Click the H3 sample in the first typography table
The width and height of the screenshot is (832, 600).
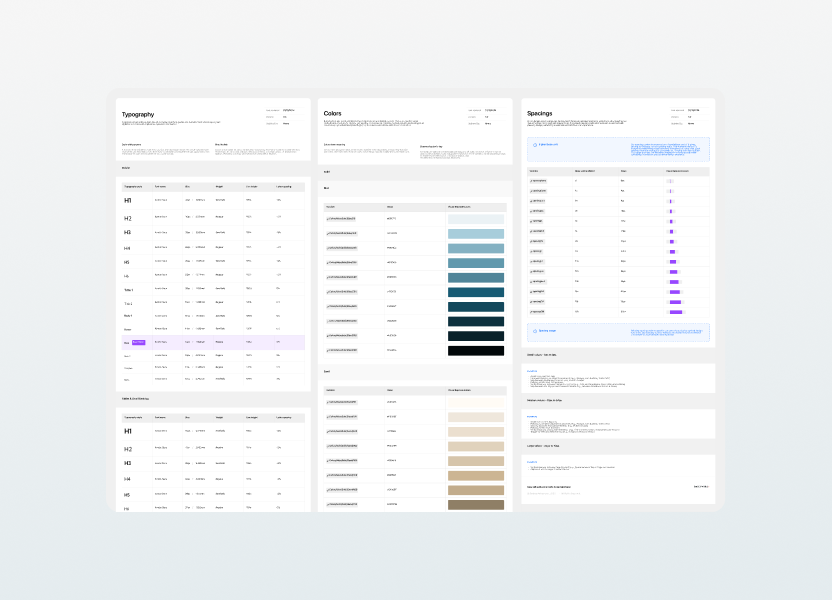pyautogui.click(x=127, y=232)
